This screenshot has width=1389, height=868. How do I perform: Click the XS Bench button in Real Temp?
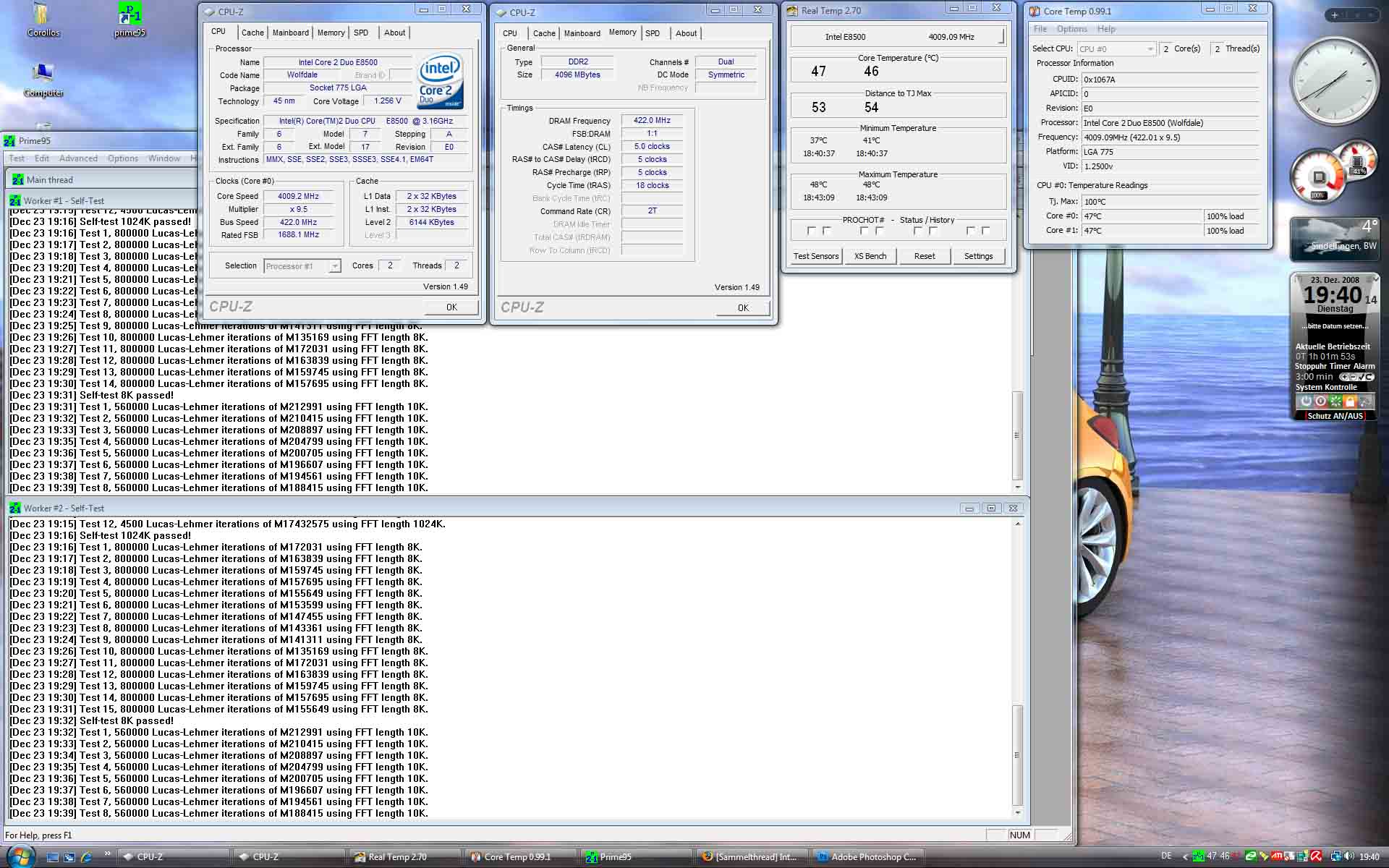(x=870, y=256)
